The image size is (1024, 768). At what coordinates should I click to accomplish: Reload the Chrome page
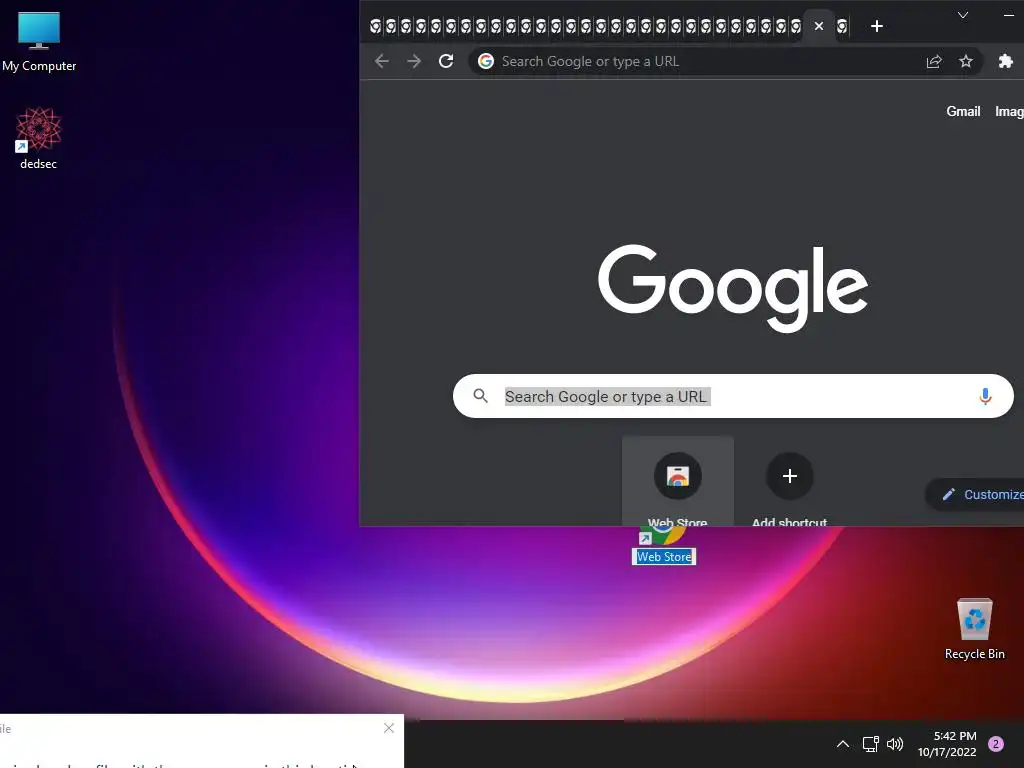(x=446, y=61)
